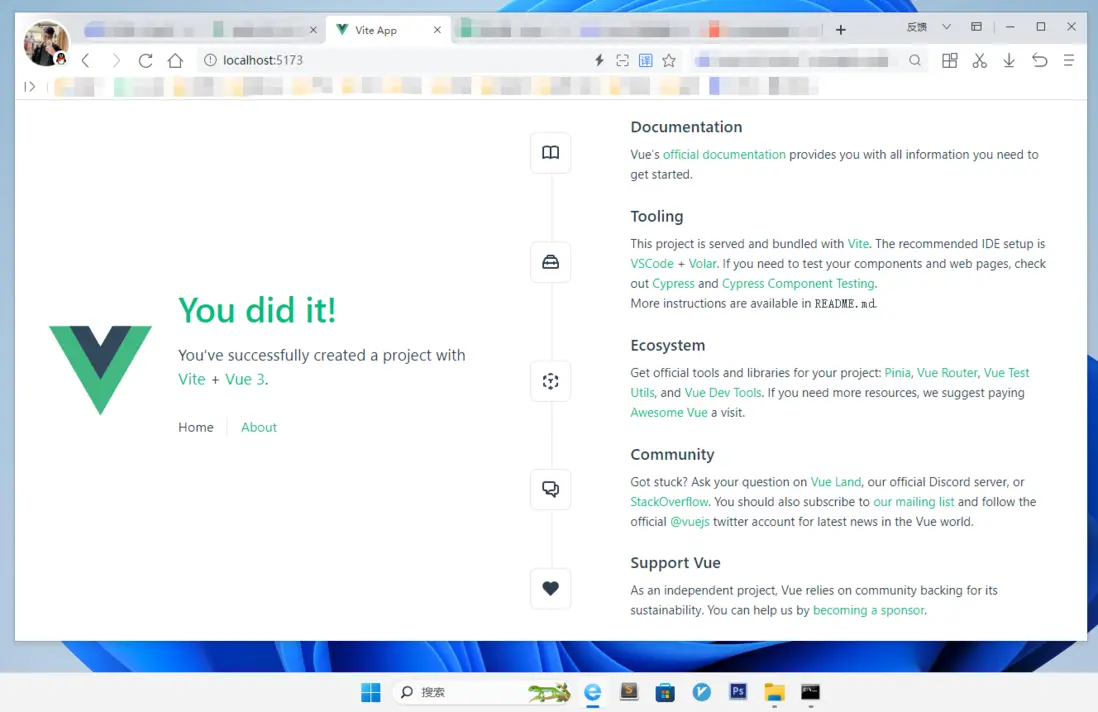
Task: Open Microsoft Edge from the taskbar
Action: pos(592,692)
